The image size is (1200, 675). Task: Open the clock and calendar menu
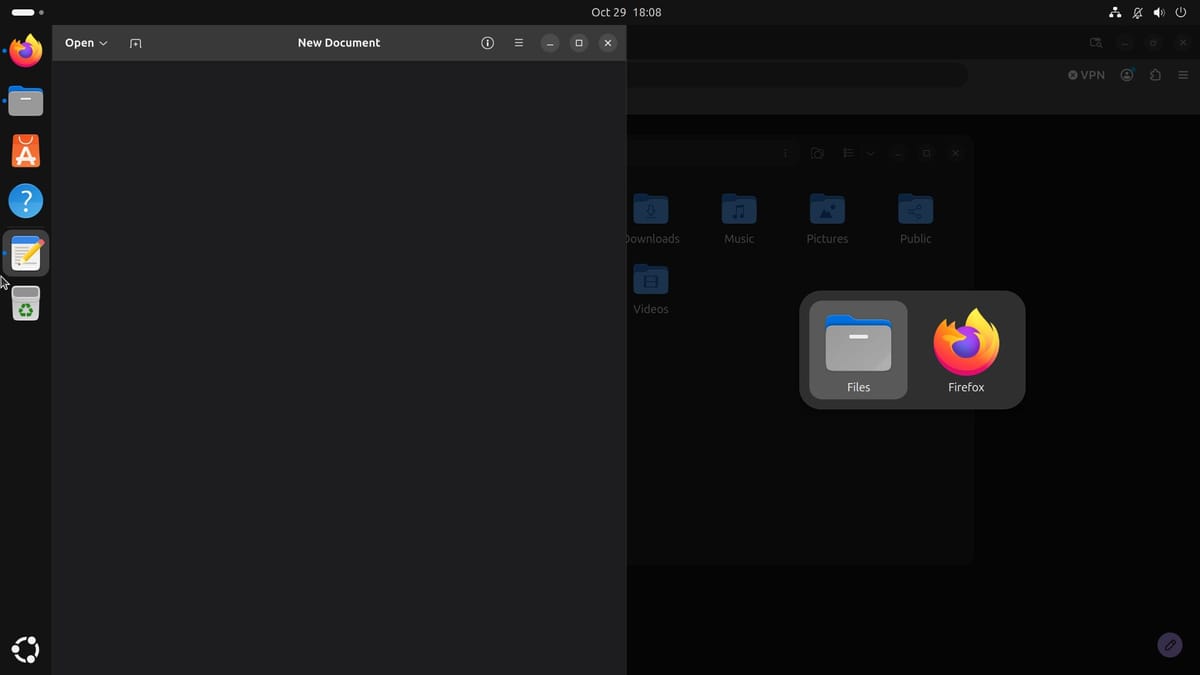(x=626, y=12)
